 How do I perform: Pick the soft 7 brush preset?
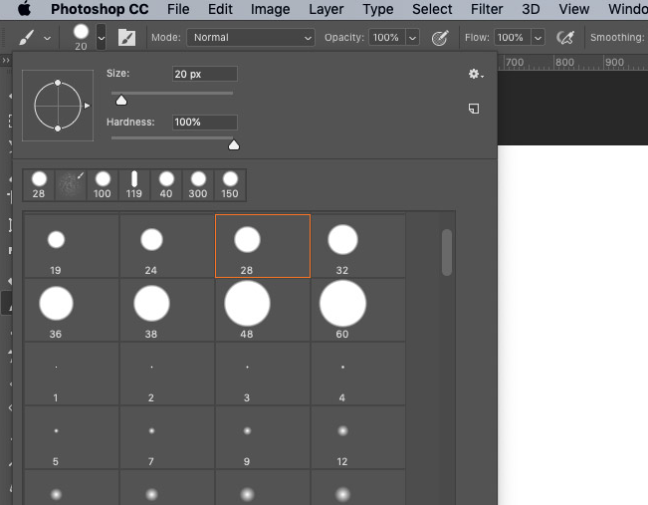[x=167, y=438]
